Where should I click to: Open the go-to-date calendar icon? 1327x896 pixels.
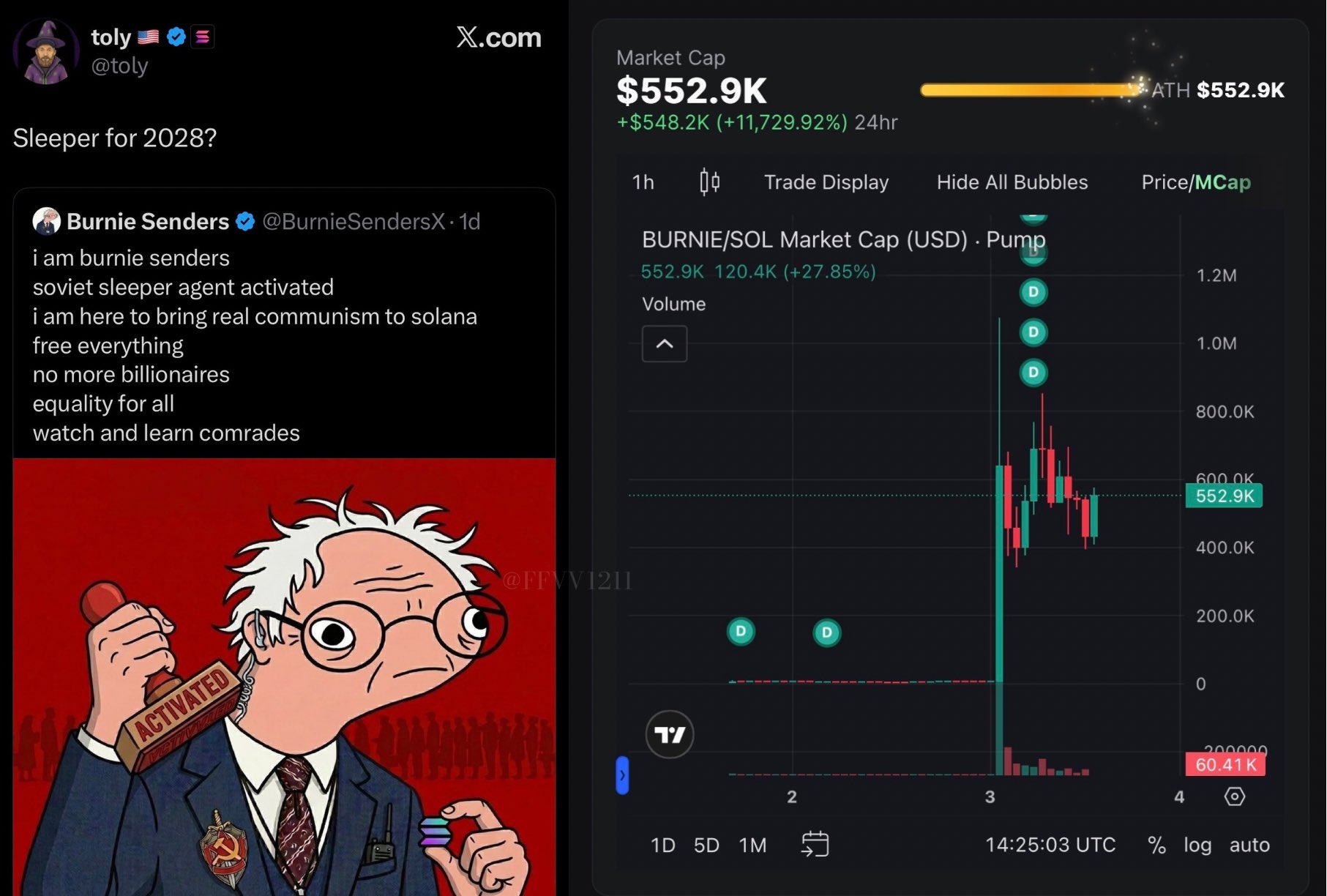tap(815, 844)
